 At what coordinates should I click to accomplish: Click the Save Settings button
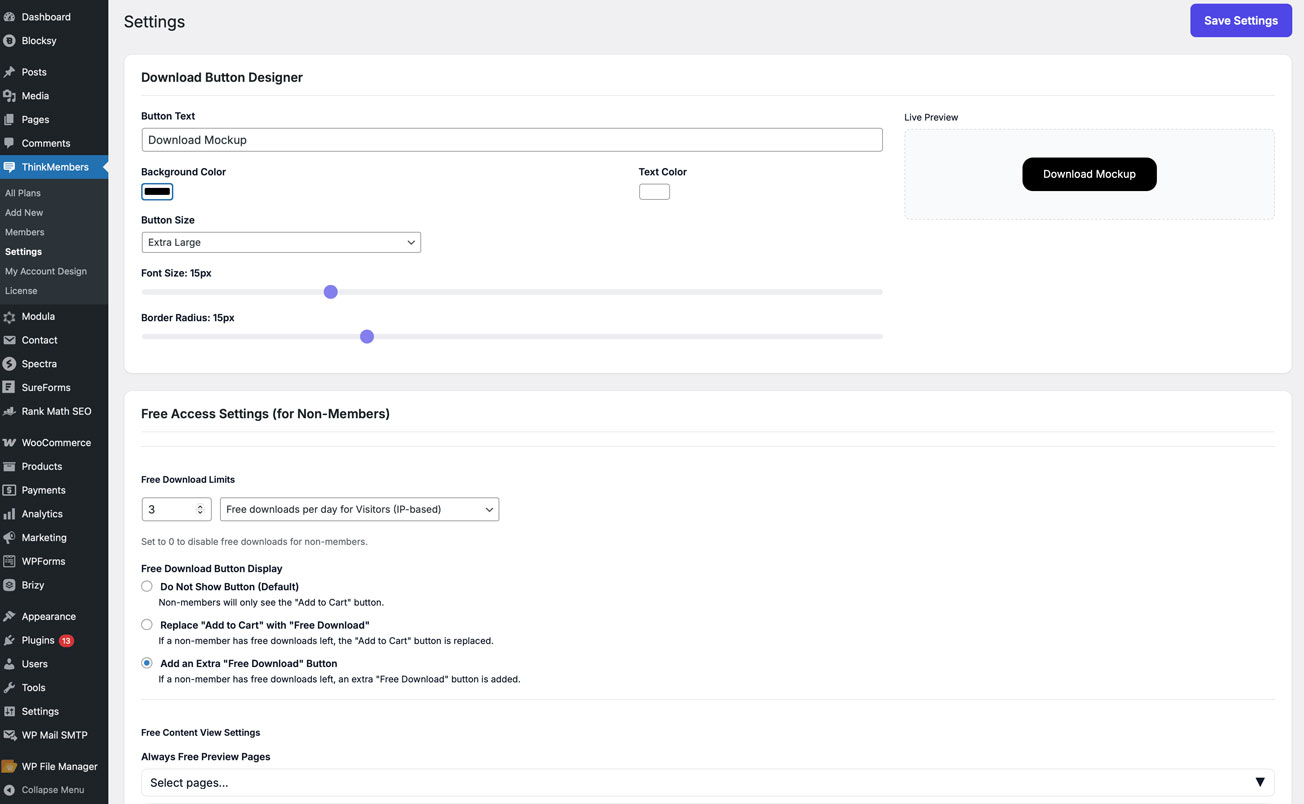[x=1241, y=20]
